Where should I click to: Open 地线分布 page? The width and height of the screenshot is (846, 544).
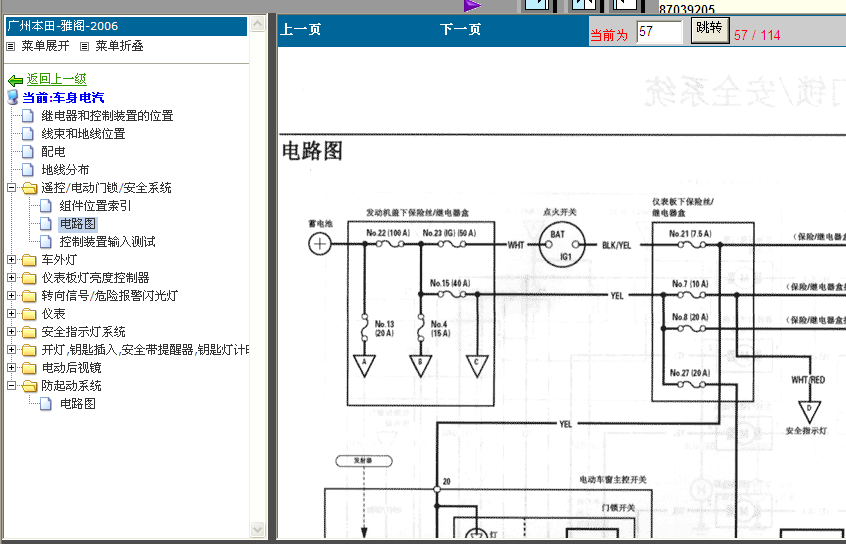pyautogui.click(x=65, y=170)
